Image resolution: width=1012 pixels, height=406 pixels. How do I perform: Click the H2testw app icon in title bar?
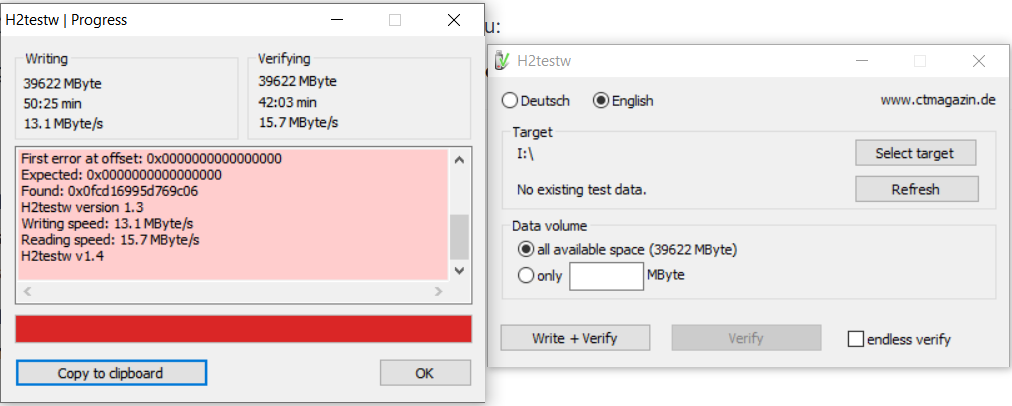pos(502,61)
